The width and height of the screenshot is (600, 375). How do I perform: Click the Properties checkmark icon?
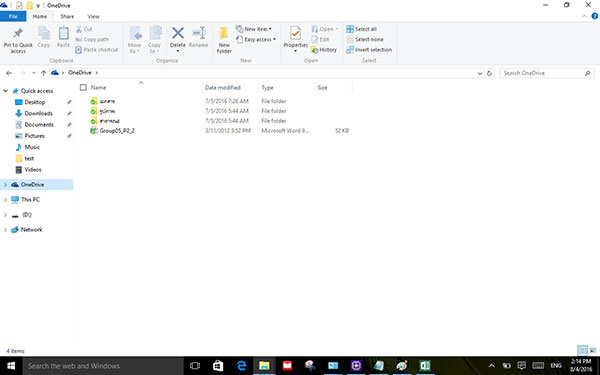[x=295, y=33]
